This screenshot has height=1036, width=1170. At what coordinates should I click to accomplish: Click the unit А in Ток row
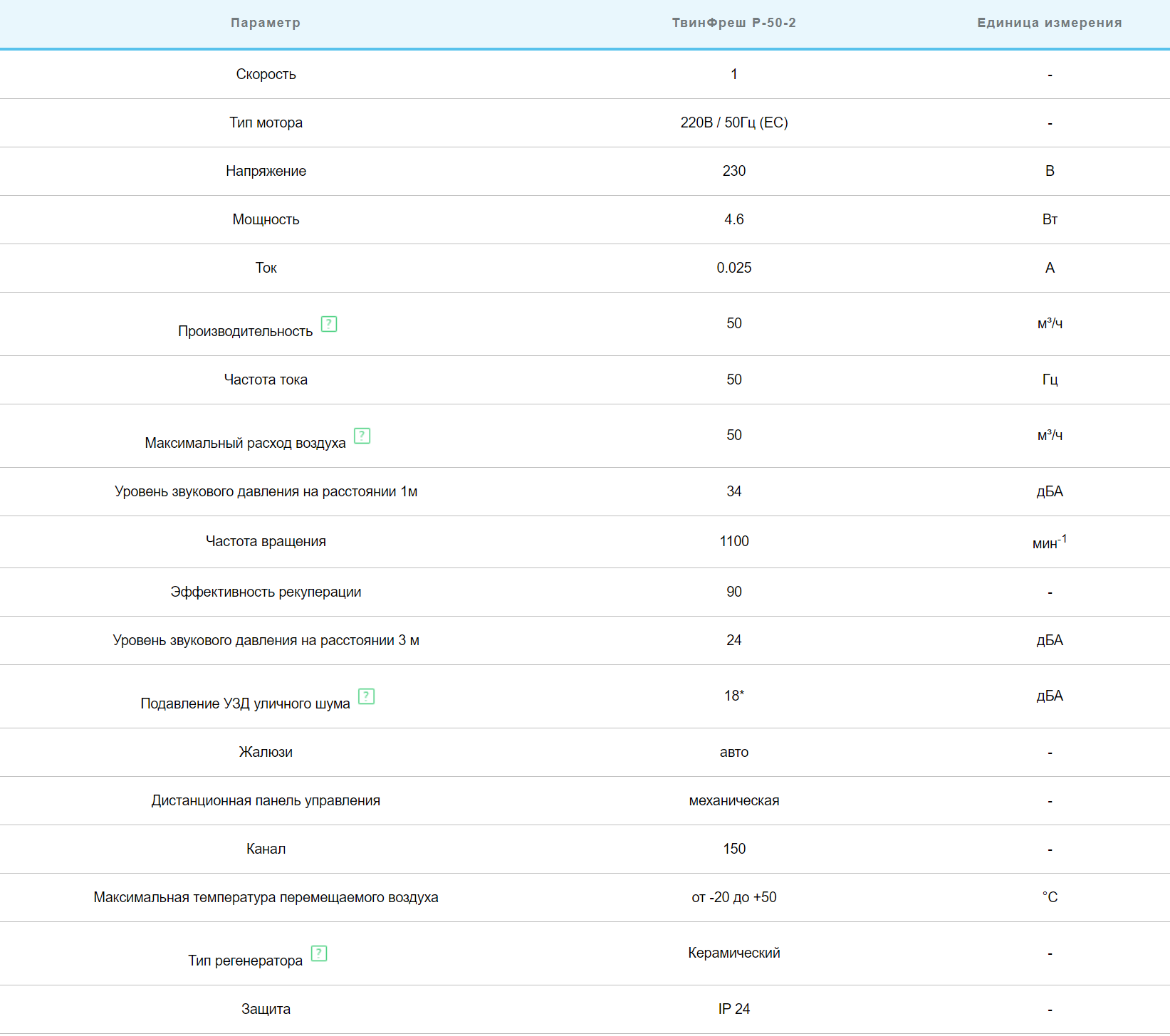point(1050,268)
